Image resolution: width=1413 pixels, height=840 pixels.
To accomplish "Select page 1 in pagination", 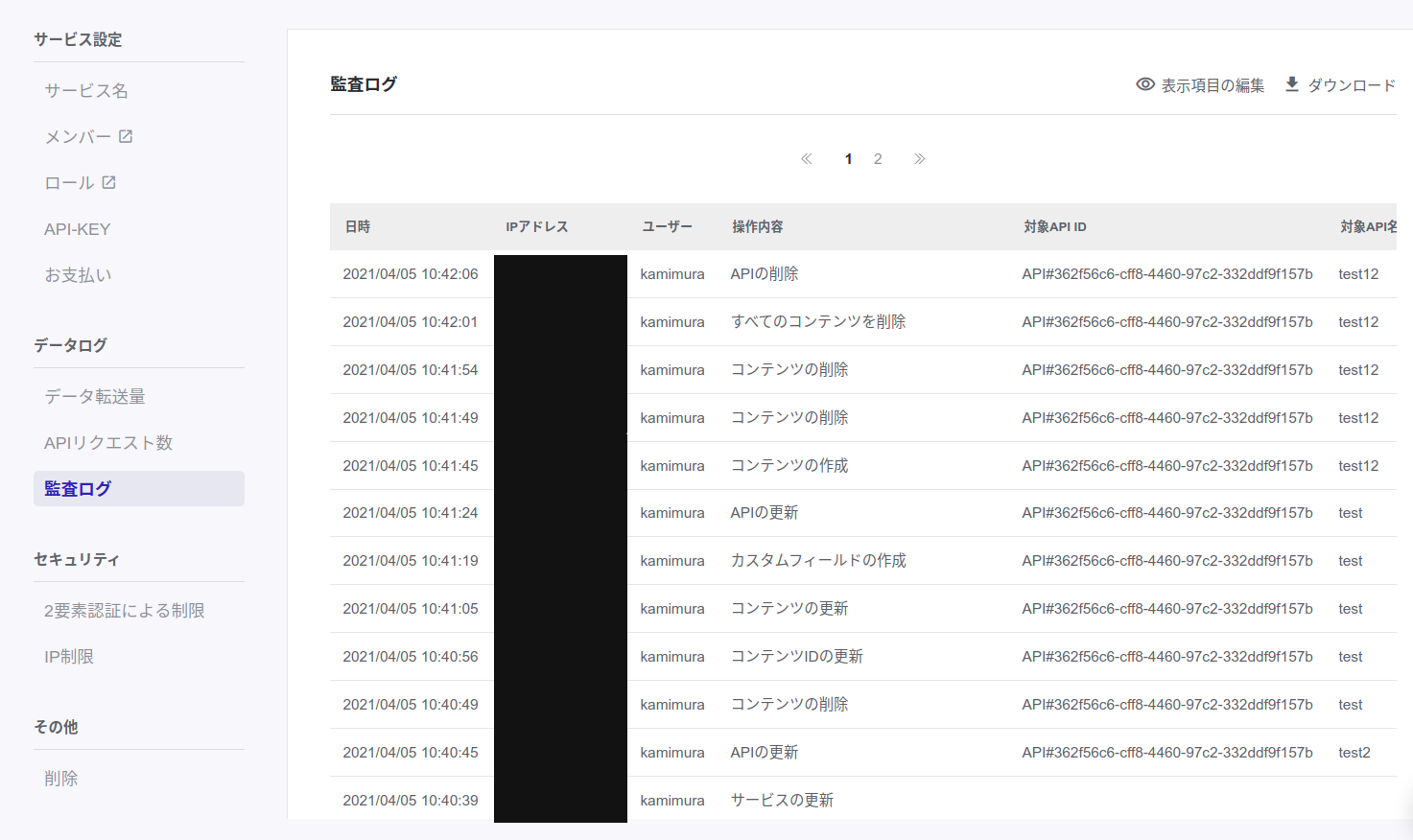I will point(848,159).
